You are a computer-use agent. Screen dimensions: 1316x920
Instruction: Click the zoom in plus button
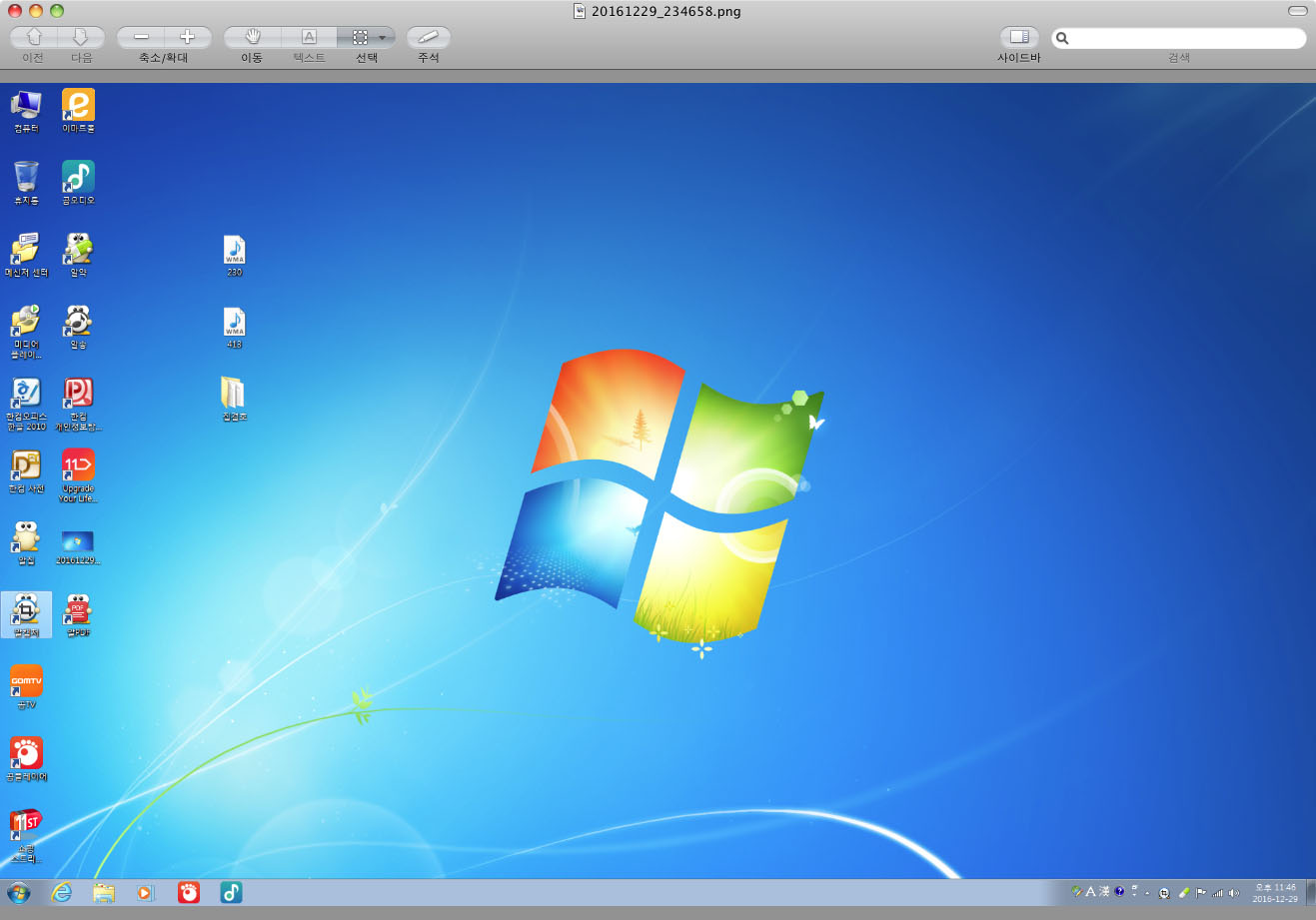(x=187, y=37)
